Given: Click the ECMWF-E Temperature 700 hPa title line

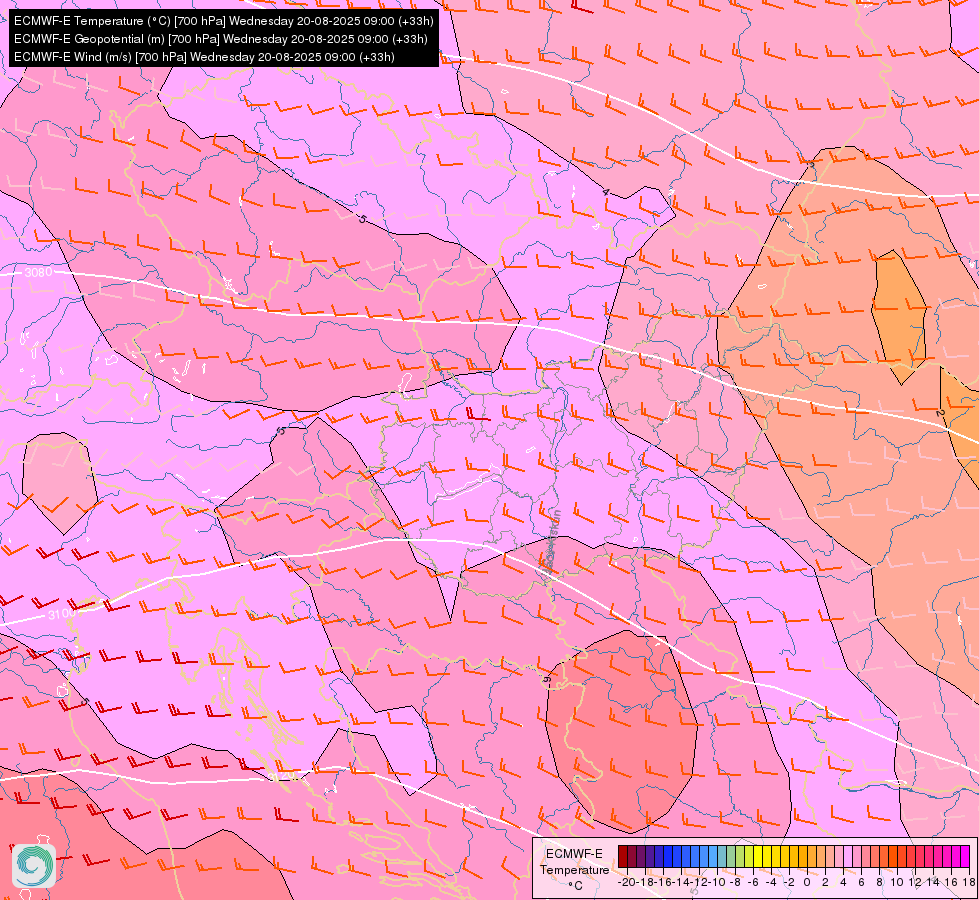Looking at the screenshot, I should pos(223,21).
